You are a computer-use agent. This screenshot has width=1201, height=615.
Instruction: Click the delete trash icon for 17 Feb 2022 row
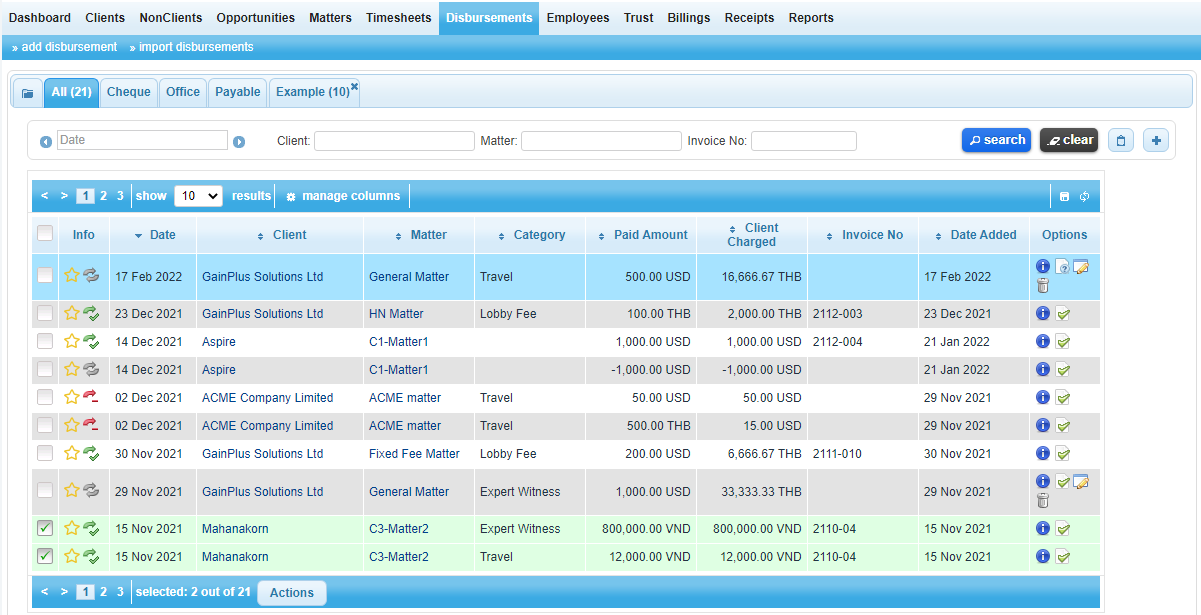click(x=1043, y=286)
